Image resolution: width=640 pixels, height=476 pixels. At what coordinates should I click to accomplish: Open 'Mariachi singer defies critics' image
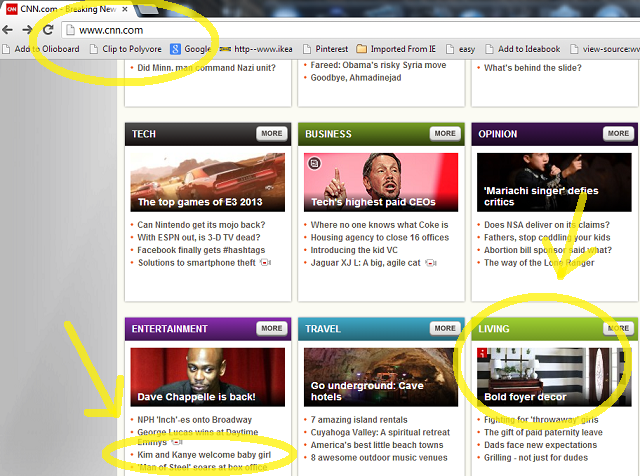(554, 182)
